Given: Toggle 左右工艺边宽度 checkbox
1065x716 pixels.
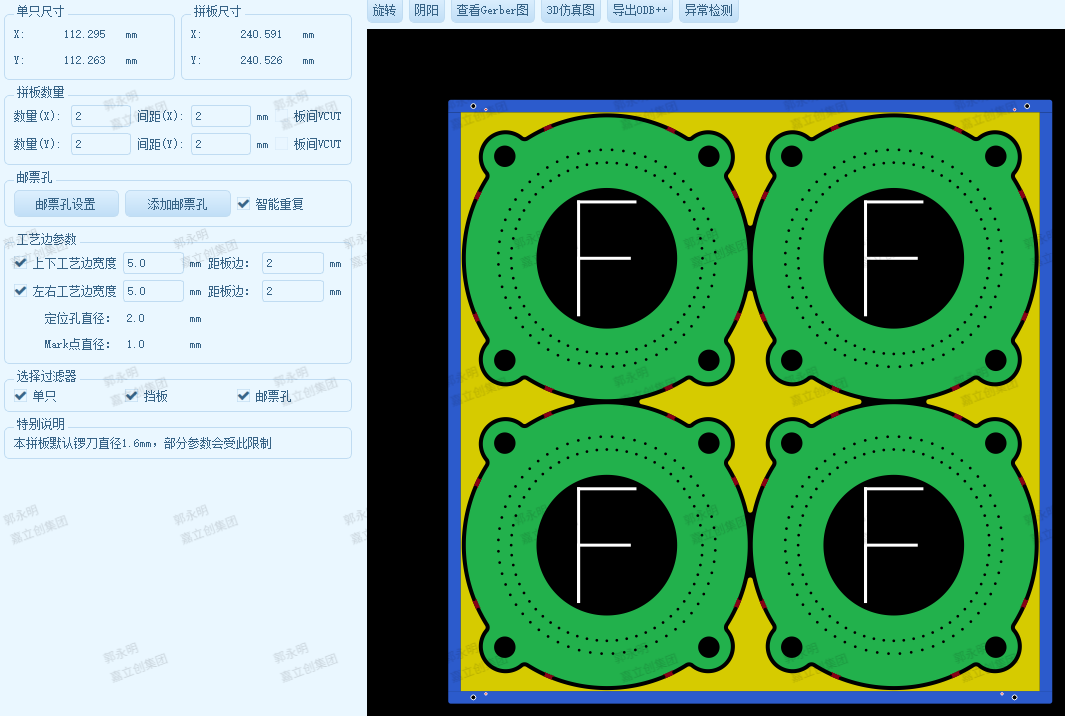Looking at the screenshot, I should pyautogui.click(x=21, y=291).
